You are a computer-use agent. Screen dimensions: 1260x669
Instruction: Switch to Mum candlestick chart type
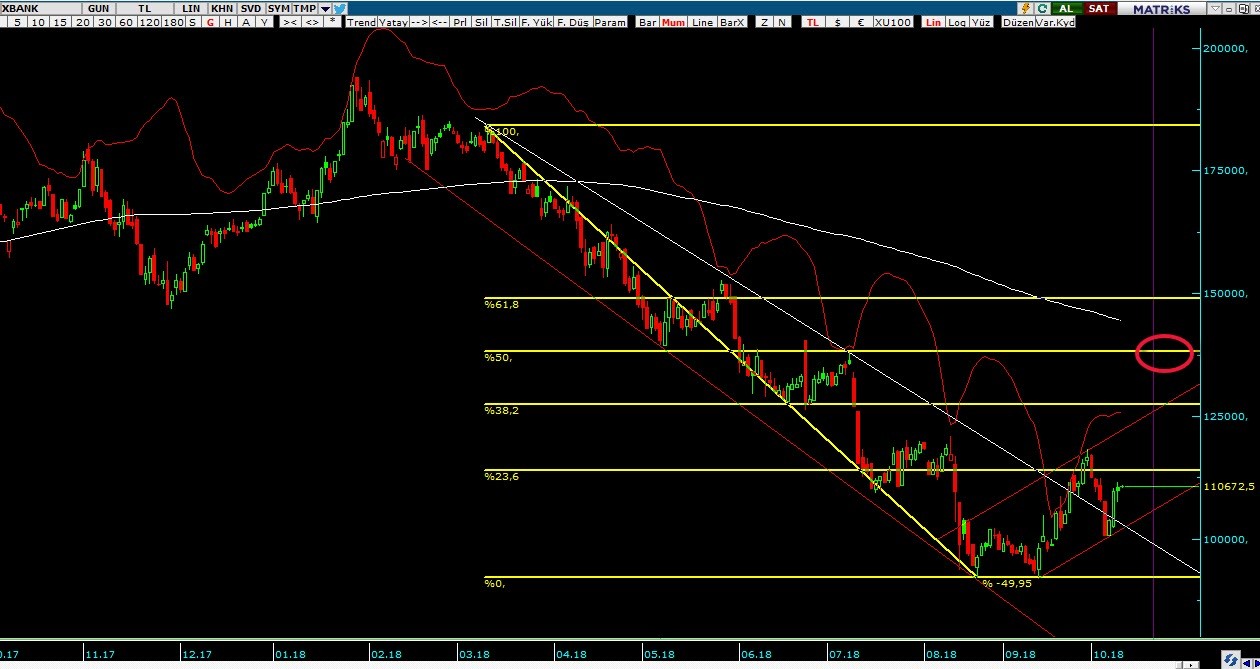[674, 22]
